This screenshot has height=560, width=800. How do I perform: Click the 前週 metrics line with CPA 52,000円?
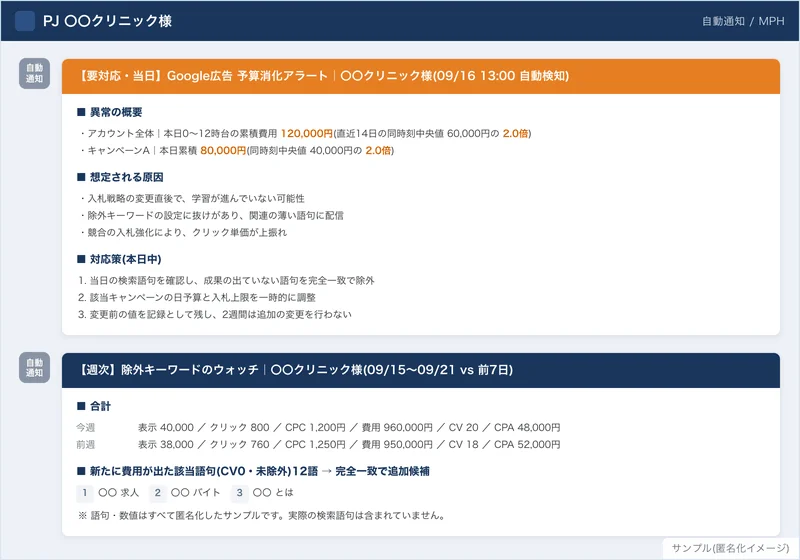point(349,444)
